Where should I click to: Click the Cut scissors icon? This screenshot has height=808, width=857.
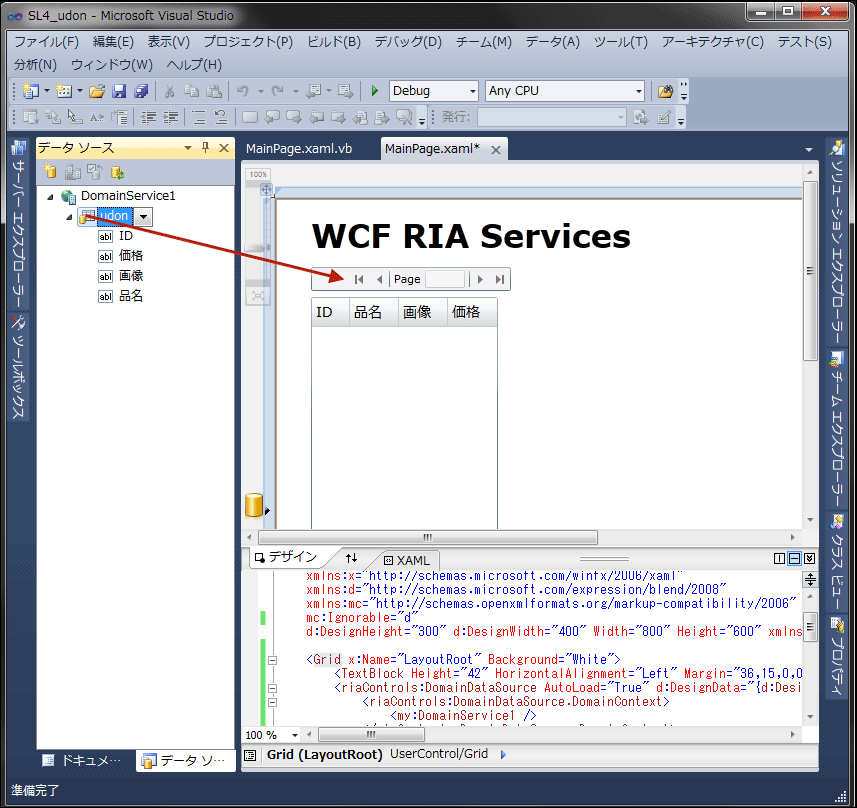point(169,91)
